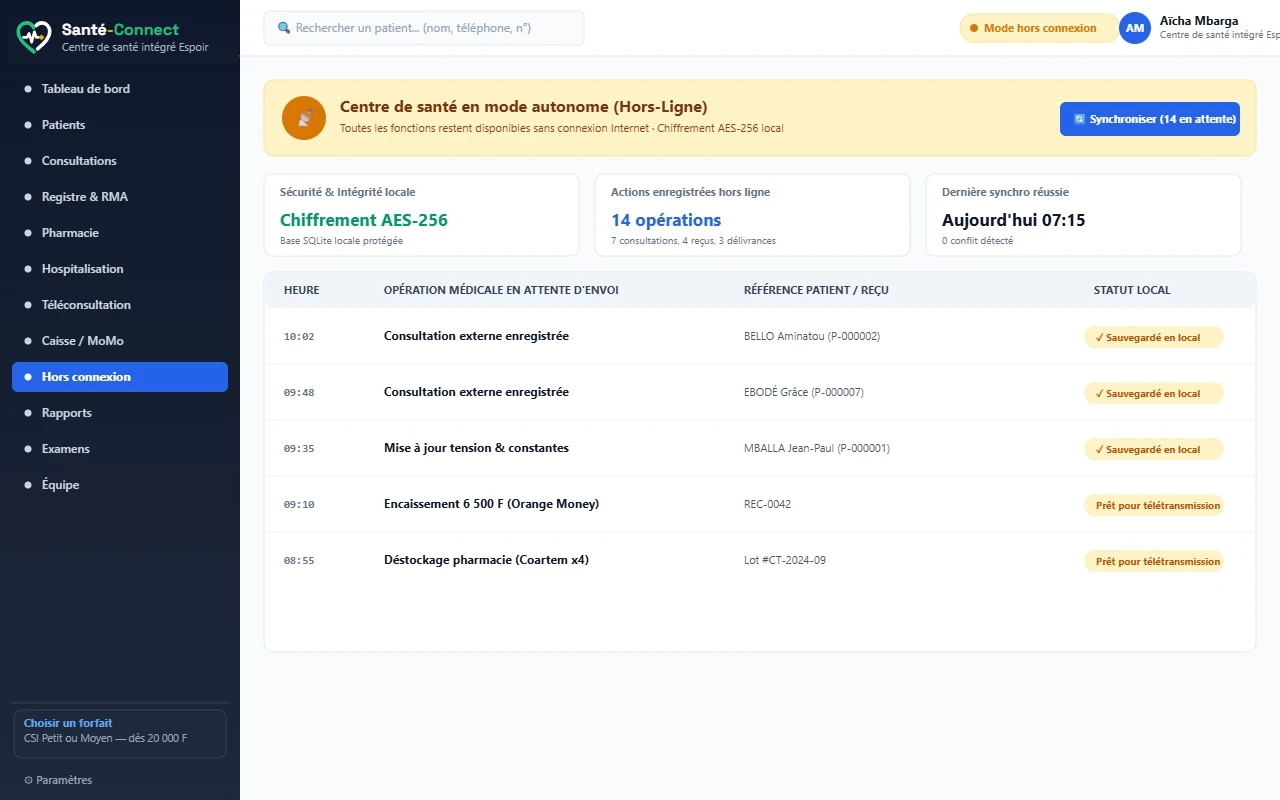Select Hors connexion sidebar item
The width and height of the screenshot is (1280, 800).
(120, 377)
